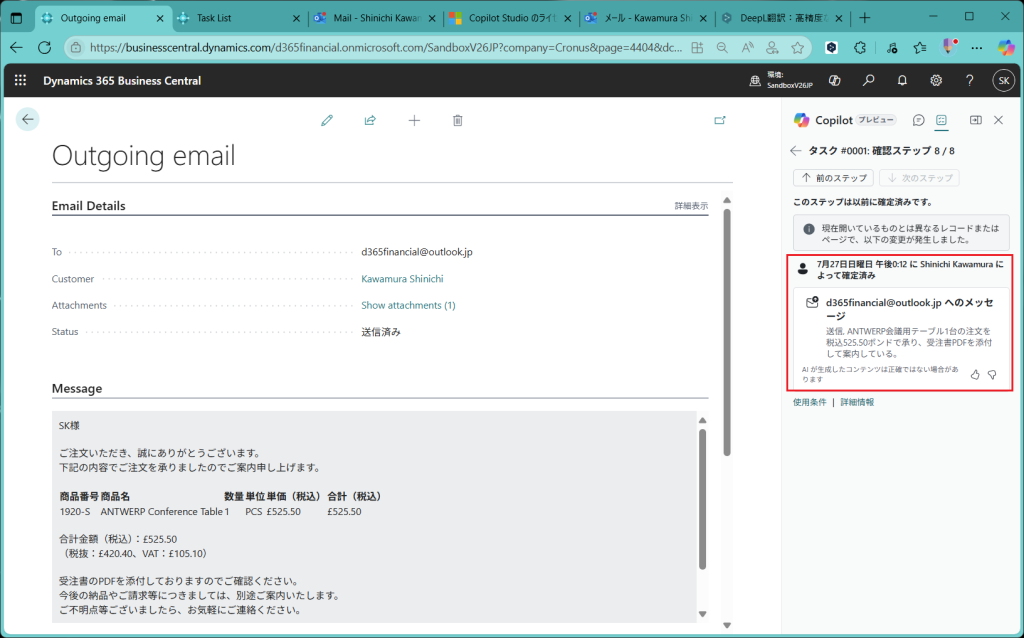Select the Copilot task list view icon
Image resolution: width=1024 pixels, height=638 pixels.
click(x=941, y=120)
